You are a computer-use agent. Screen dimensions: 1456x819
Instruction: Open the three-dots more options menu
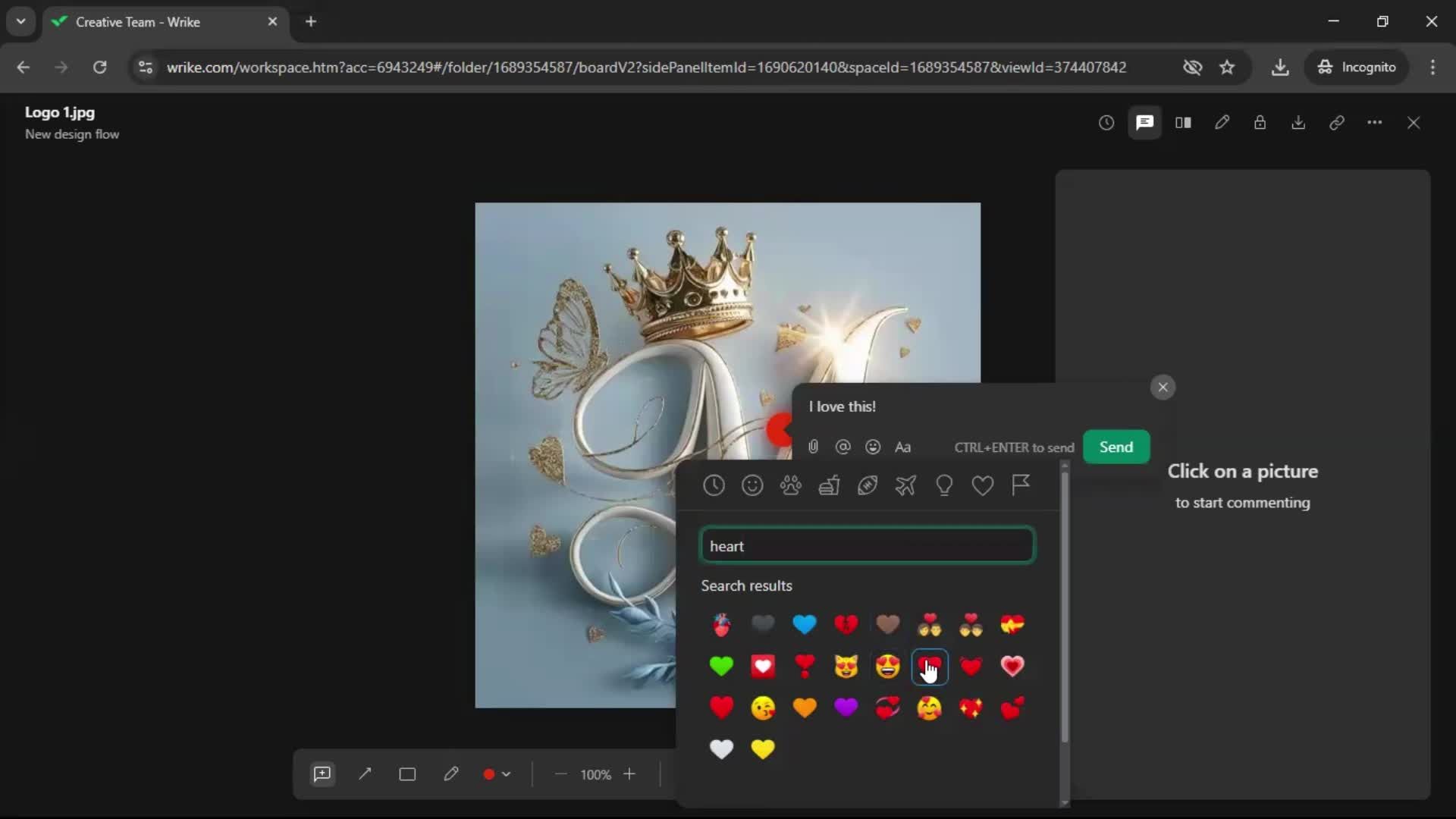click(x=1375, y=123)
